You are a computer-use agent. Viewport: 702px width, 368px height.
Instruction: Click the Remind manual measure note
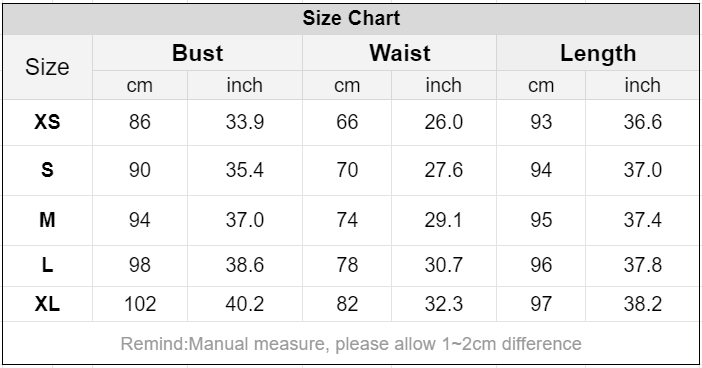coord(351,344)
